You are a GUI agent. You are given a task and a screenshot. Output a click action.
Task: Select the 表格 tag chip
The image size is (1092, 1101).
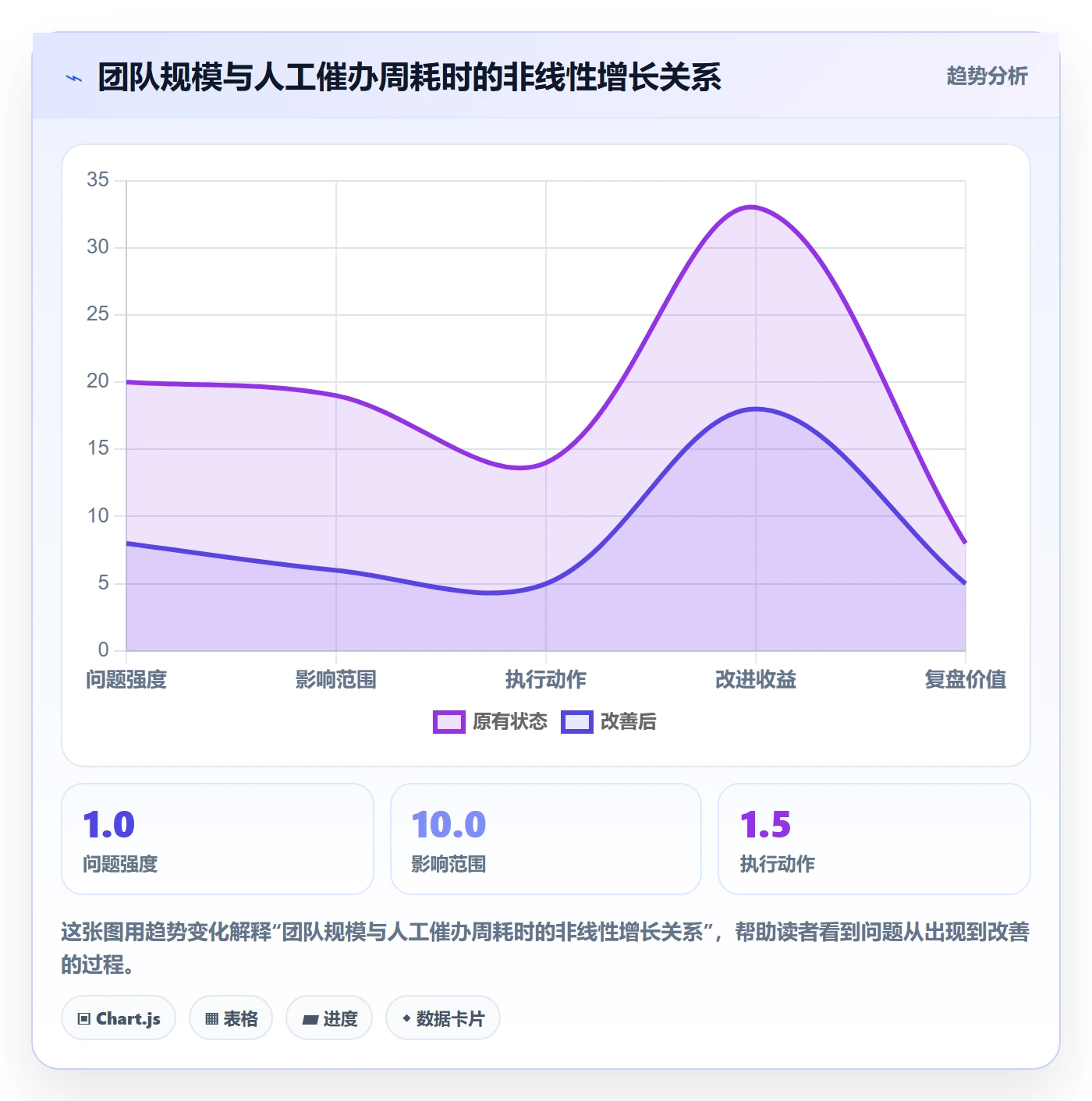[x=231, y=1018]
